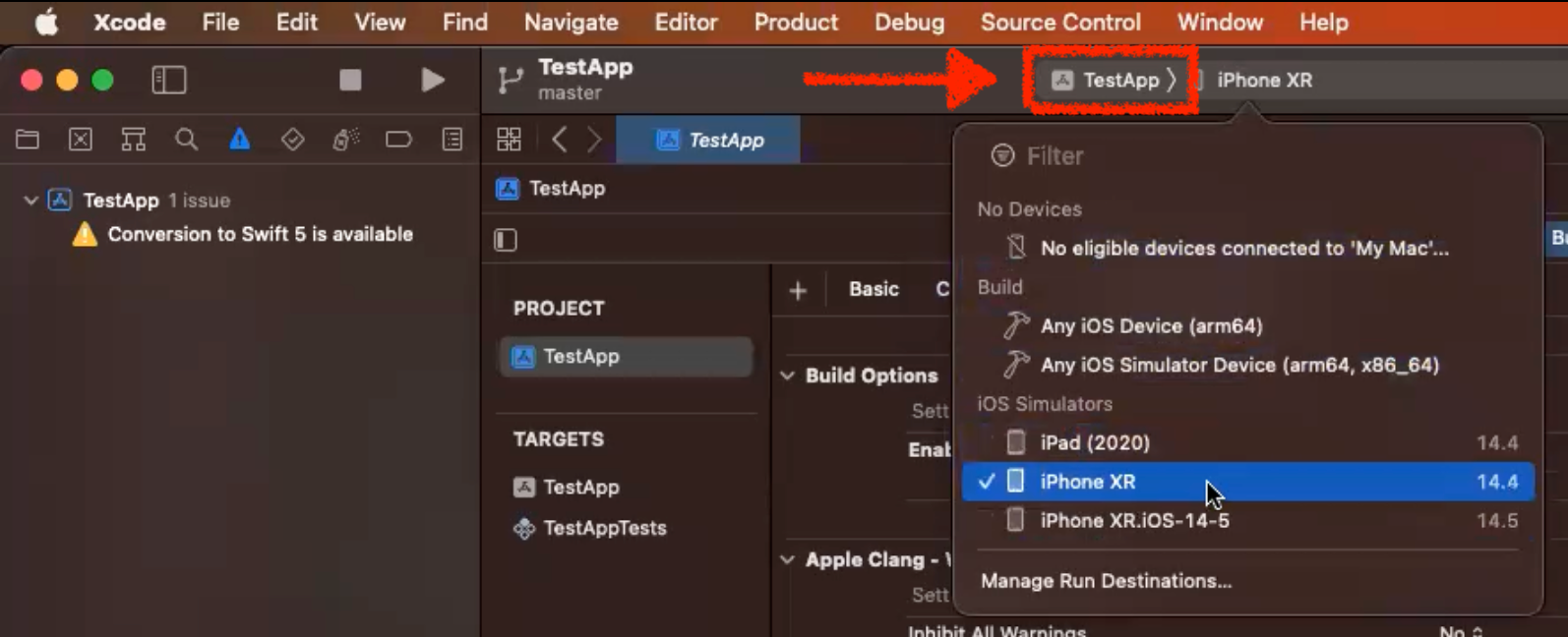1568x637 pixels.
Task: Open the File menu
Action: click(220, 22)
